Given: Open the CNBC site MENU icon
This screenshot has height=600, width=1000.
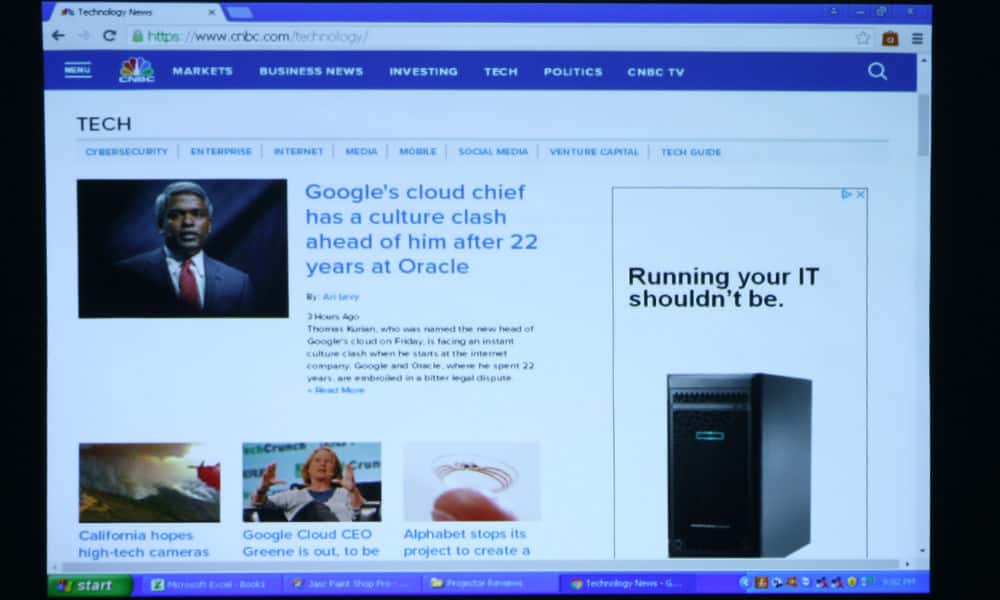Looking at the screenshot, I should tap(78, 70).
